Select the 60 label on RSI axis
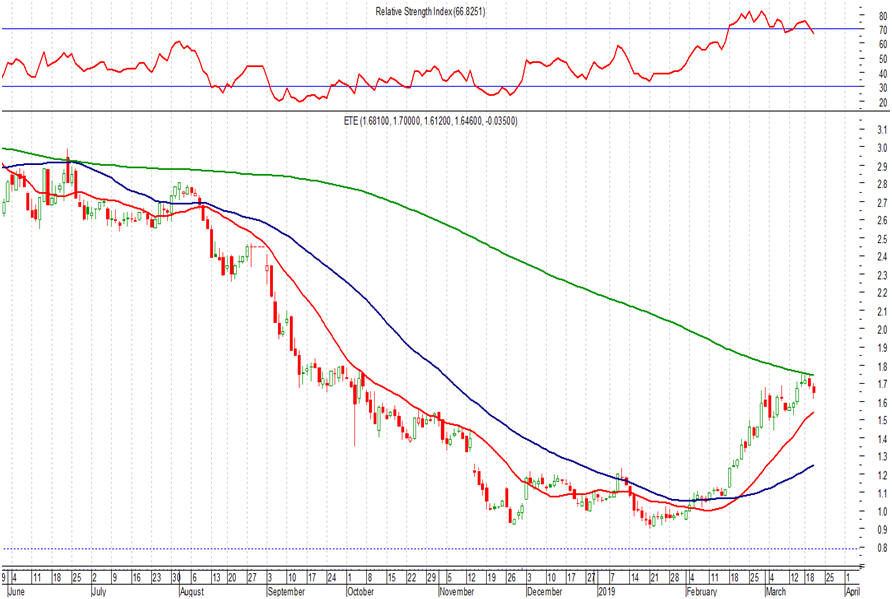Image resolution: width=892 pixels, height=599 pixels. [883, 44]
